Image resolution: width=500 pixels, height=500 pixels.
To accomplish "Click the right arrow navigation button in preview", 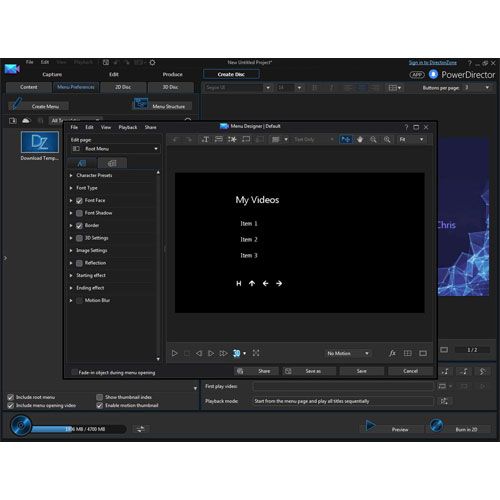I will pos(279,283).
